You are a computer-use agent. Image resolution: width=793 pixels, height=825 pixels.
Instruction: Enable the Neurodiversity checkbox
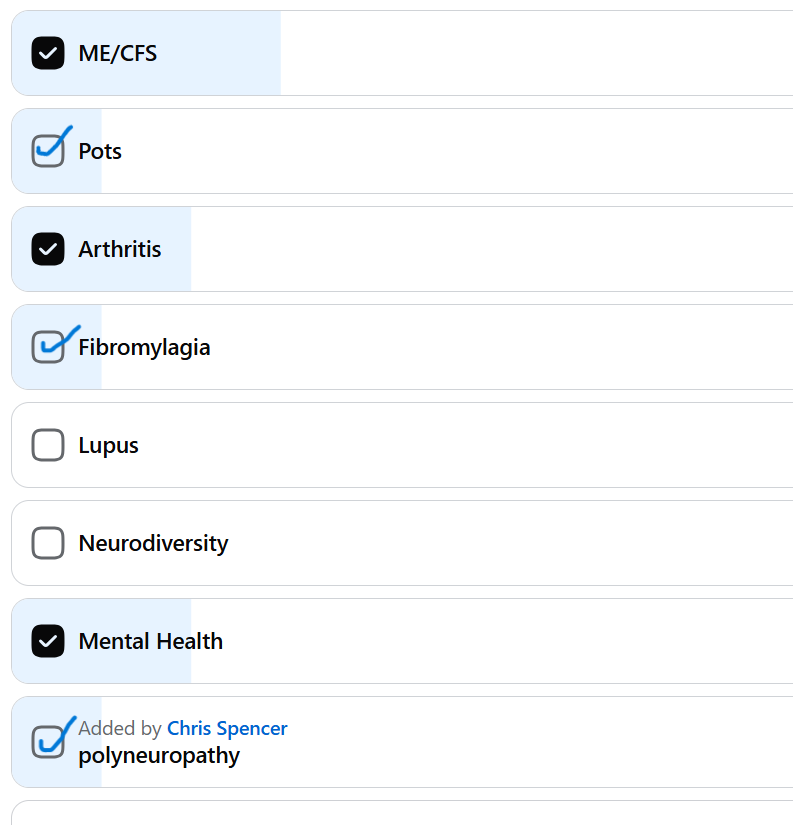48,543
